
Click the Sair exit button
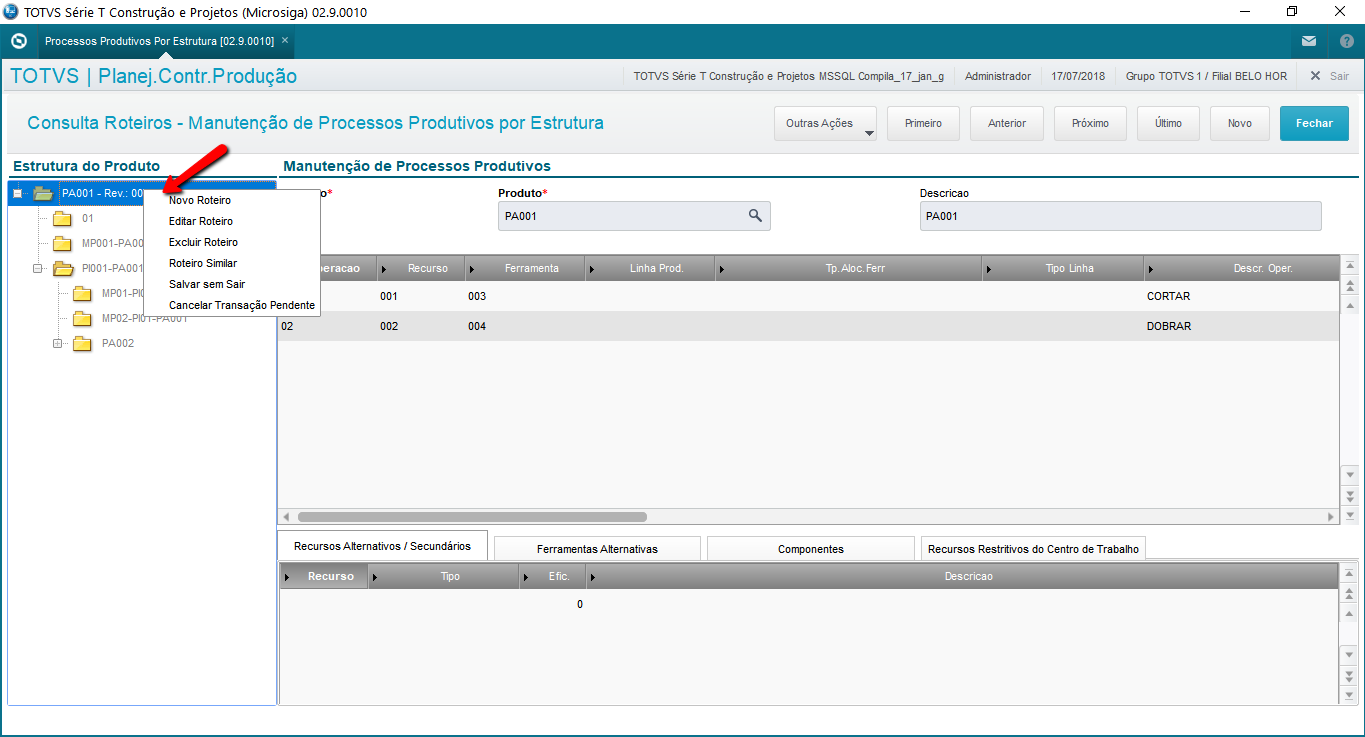pyautogui.click(x=1330, y=76)
